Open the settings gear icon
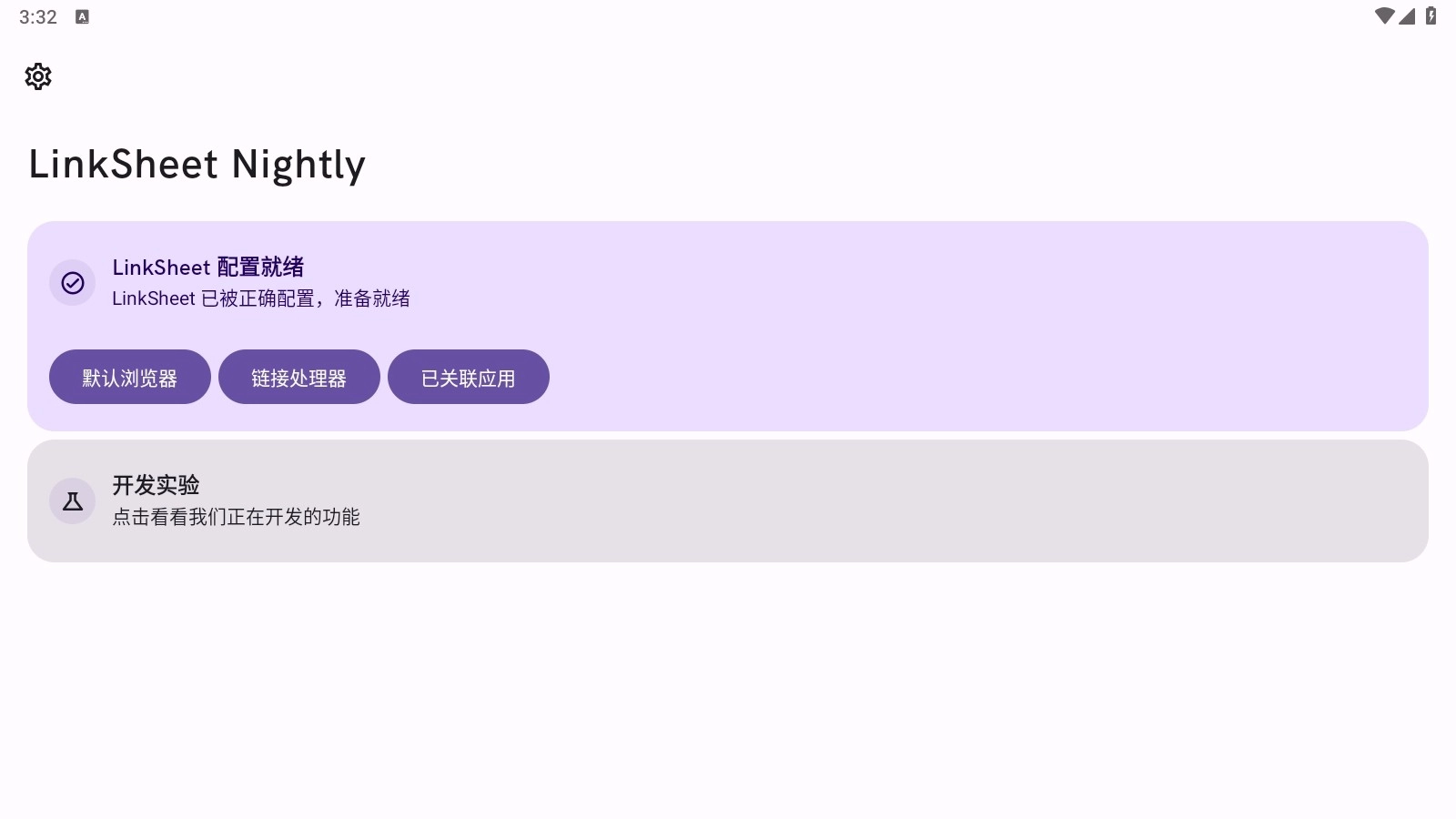1456x819 pixels. [37, 76]
